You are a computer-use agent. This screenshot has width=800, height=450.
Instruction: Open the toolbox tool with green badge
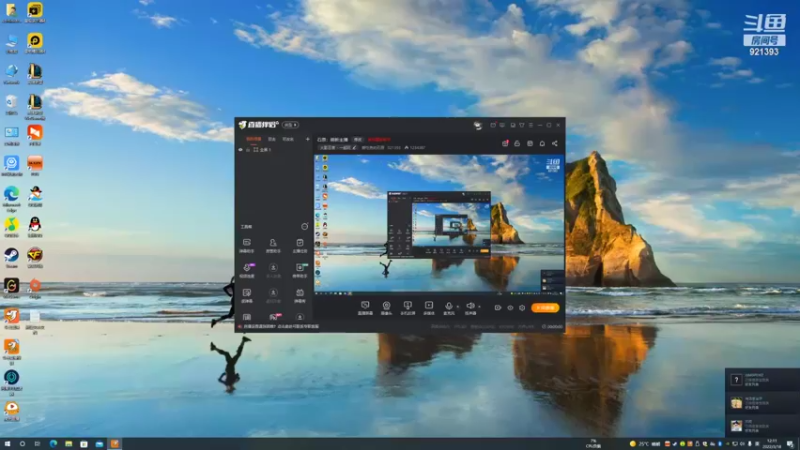pos(299,270)
